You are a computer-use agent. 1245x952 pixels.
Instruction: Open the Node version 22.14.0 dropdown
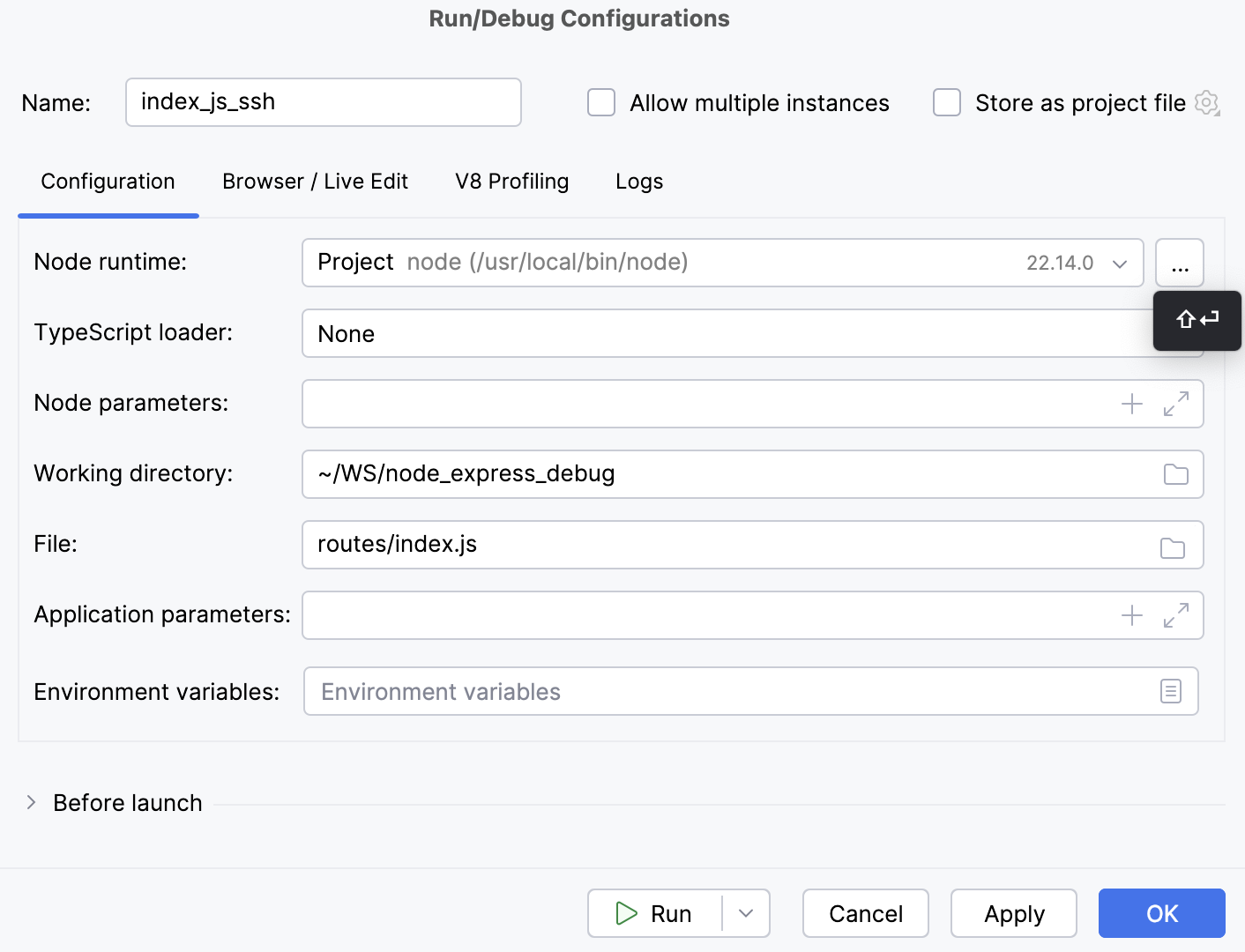(x=1120, y=262)
